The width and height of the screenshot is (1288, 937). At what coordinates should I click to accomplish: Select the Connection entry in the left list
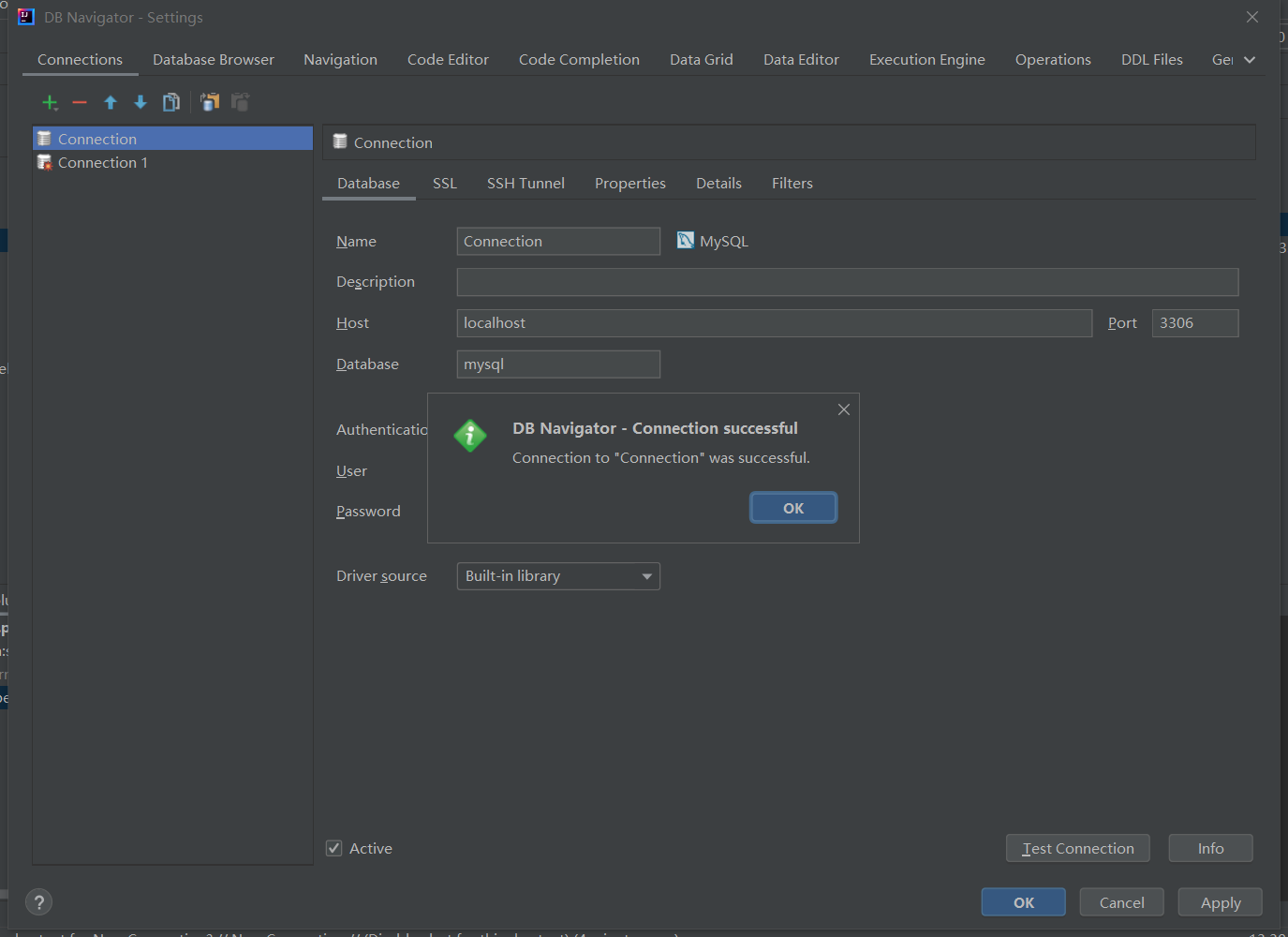point(96,138)
